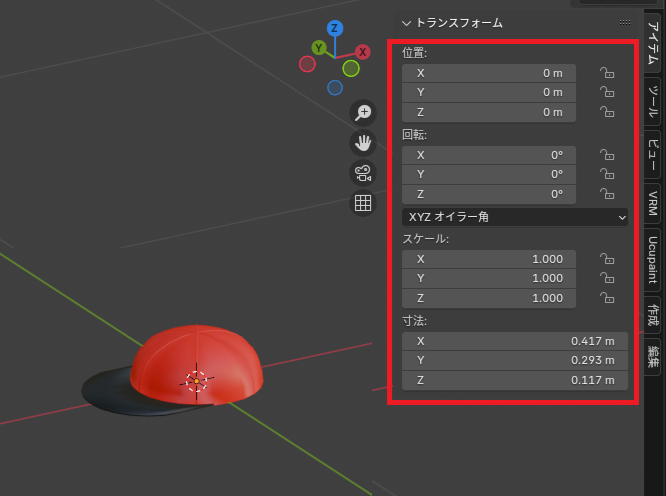Click the location Z field 0 m
The image size is (666, 496).
click(x=489, y=112)
